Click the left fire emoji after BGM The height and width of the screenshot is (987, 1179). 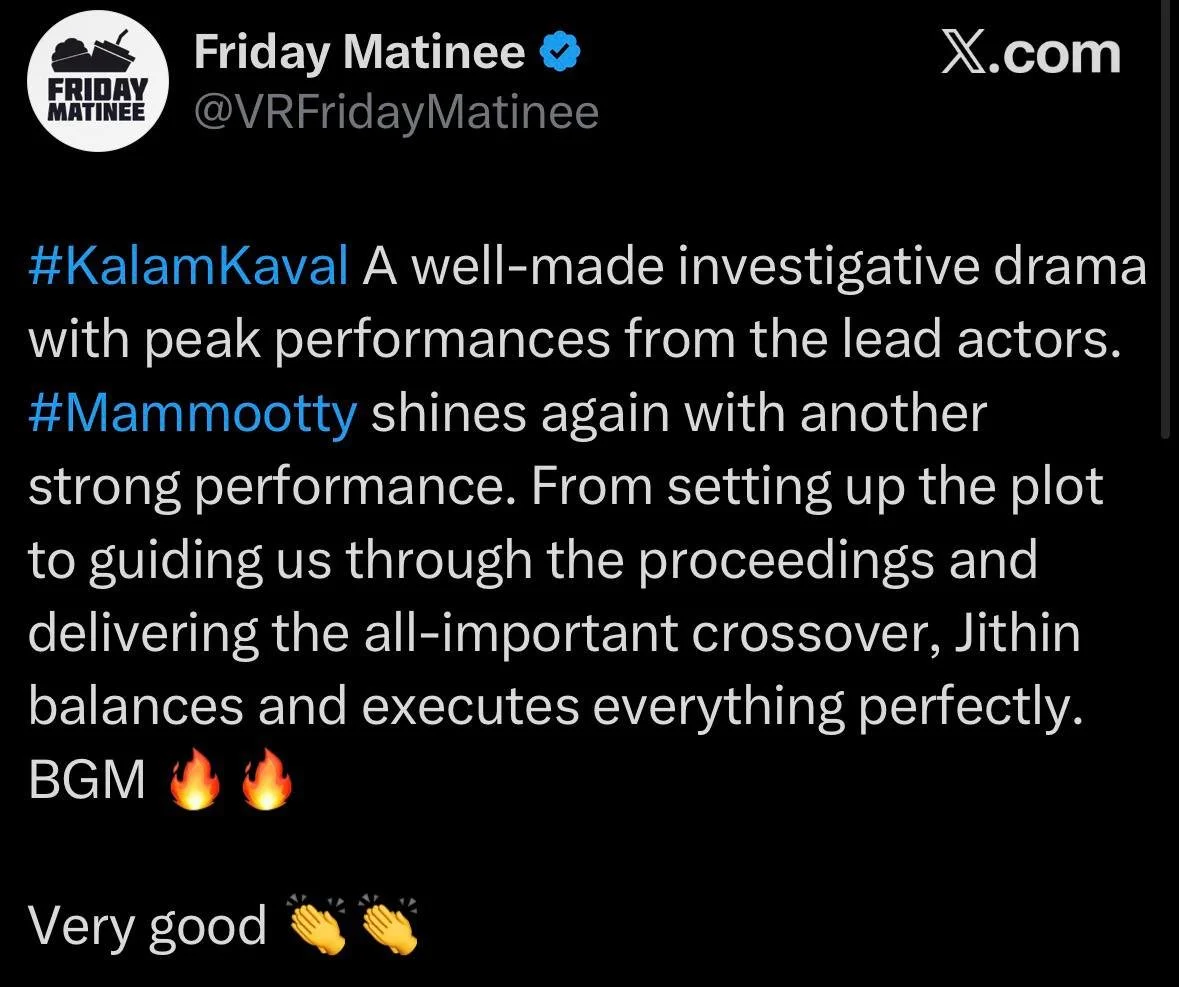tap(195, 778)
